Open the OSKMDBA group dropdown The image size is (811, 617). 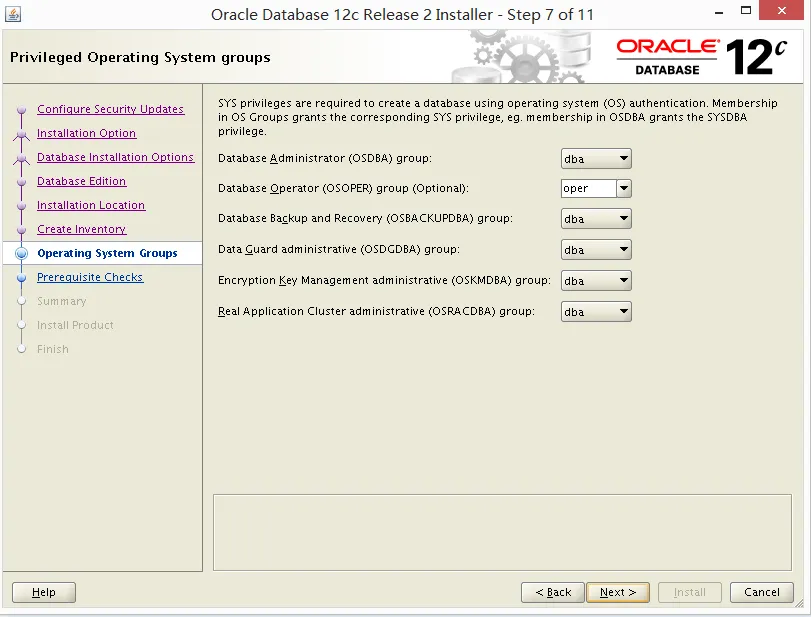pos(596,281)
